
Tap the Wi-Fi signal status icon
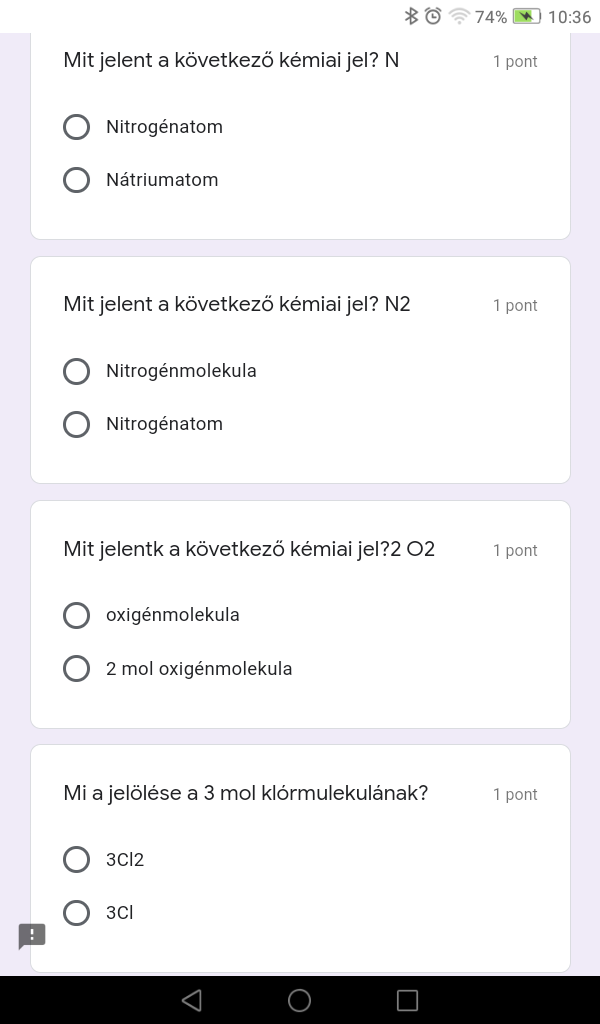click(x=459, y=16)
